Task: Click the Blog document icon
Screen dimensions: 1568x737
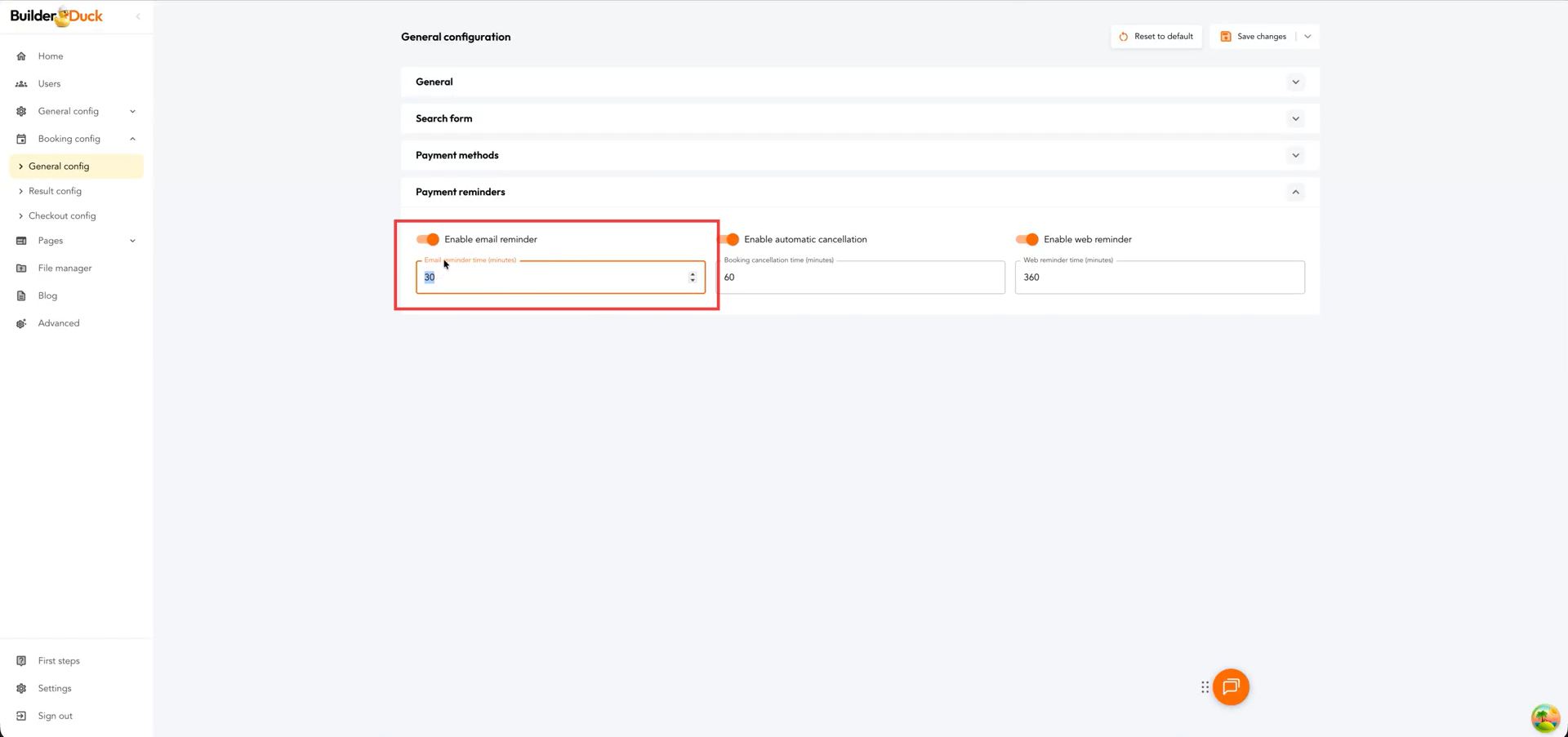Action: click(21, 295)
